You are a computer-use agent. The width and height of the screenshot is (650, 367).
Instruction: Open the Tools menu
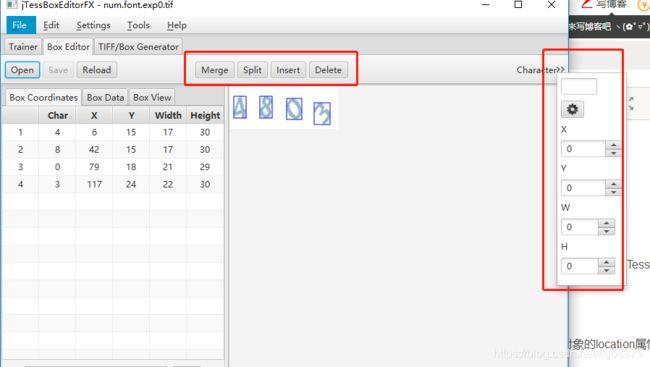(138, 25)
